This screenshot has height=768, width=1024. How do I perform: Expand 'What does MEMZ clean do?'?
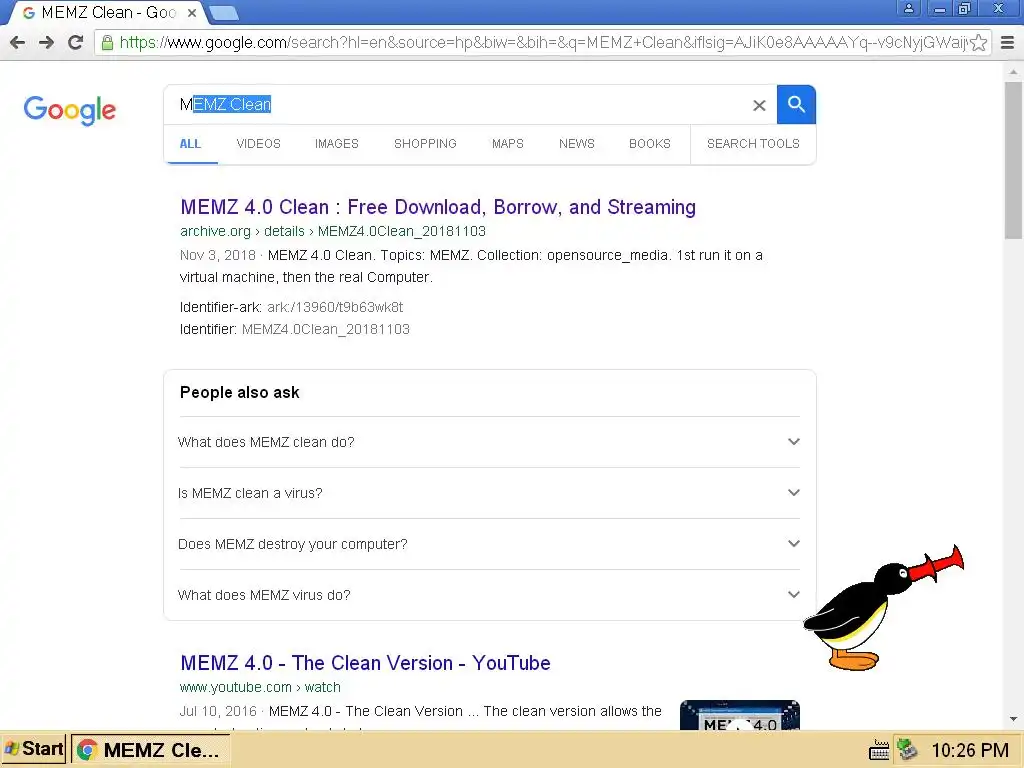(x=489, y=442)
